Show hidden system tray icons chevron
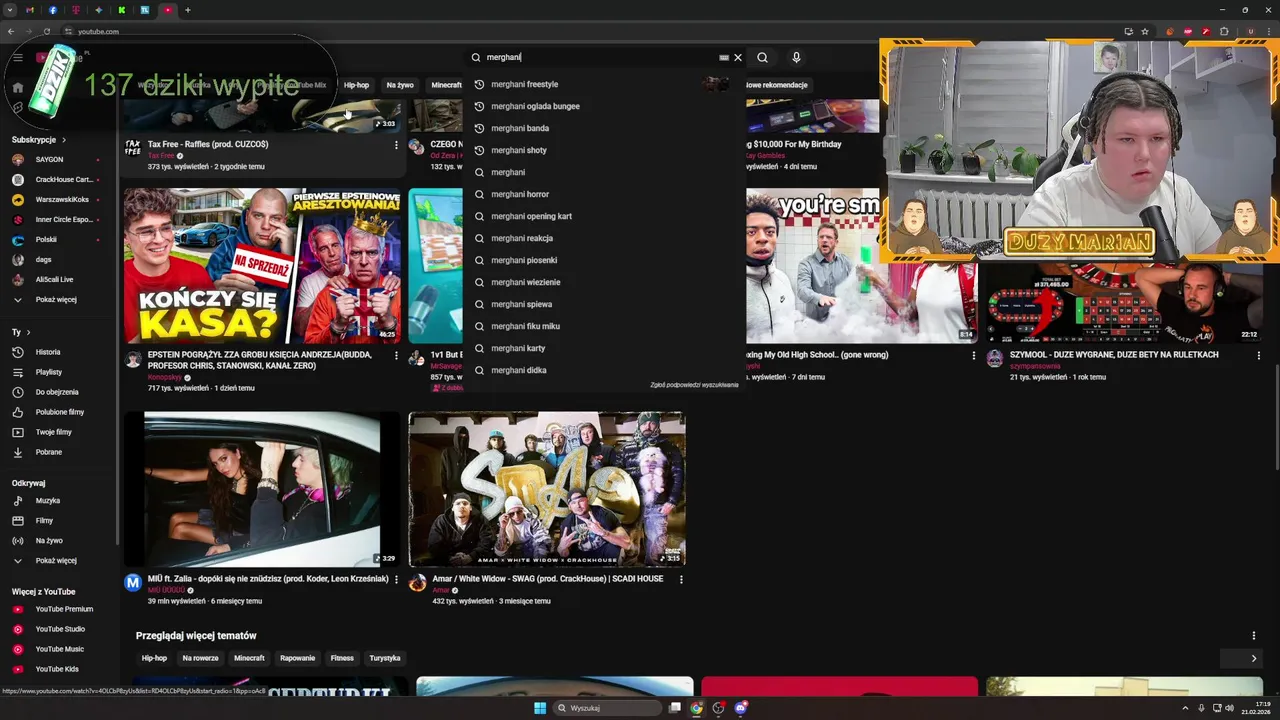This screenshot has height=720, width=1280. point(1186,708)
